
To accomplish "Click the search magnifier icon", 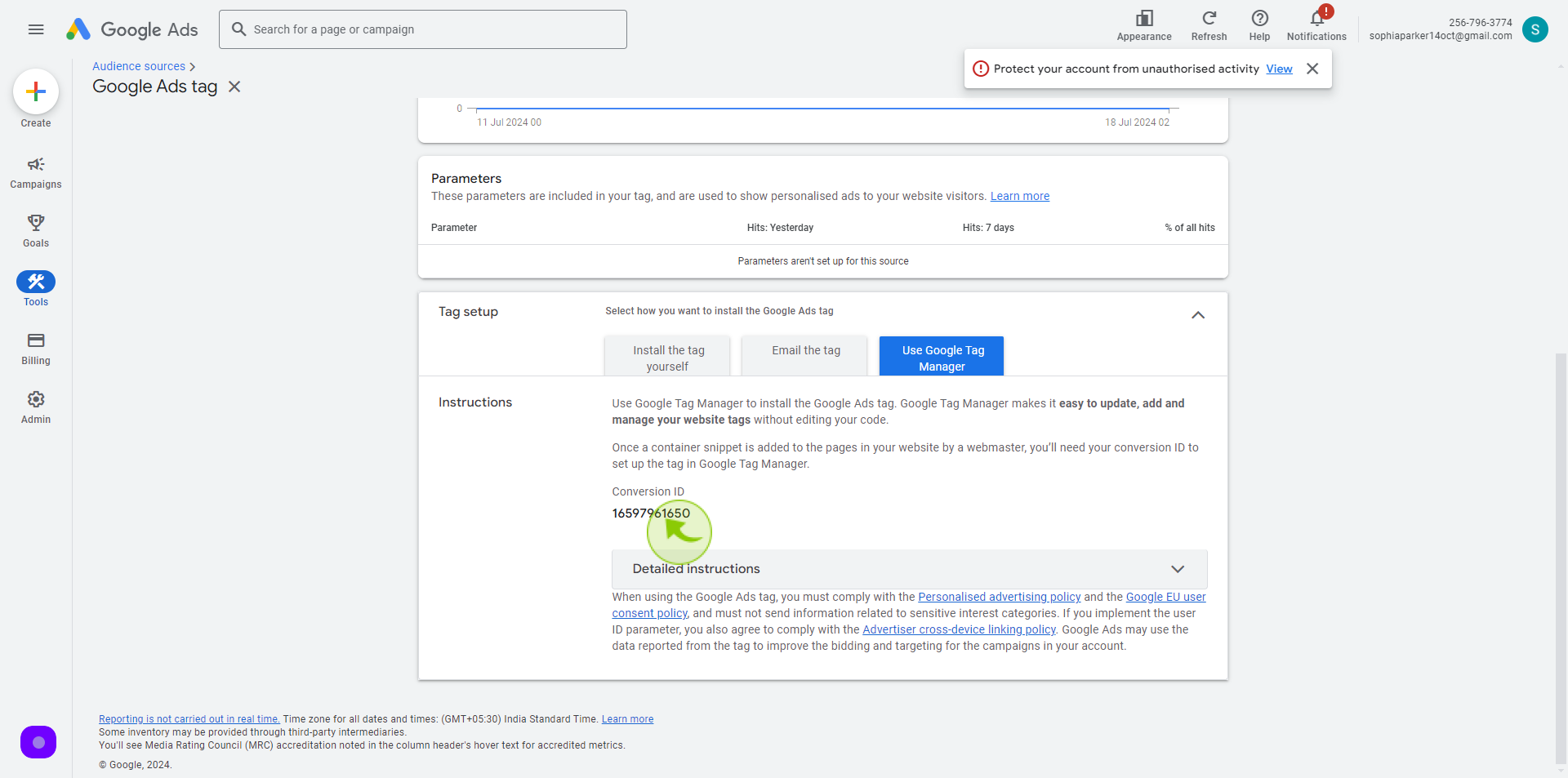I will point(238,29).
